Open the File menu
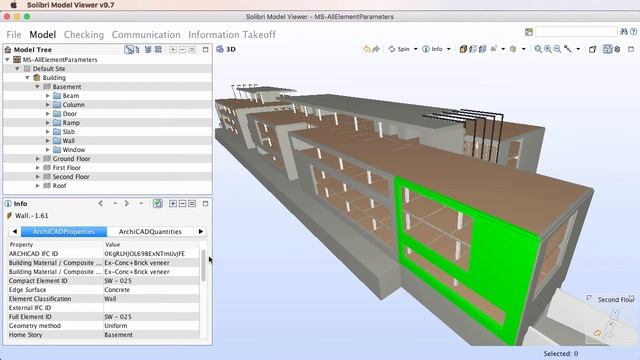Screen dimensions: 640x360 pos(14,35)
